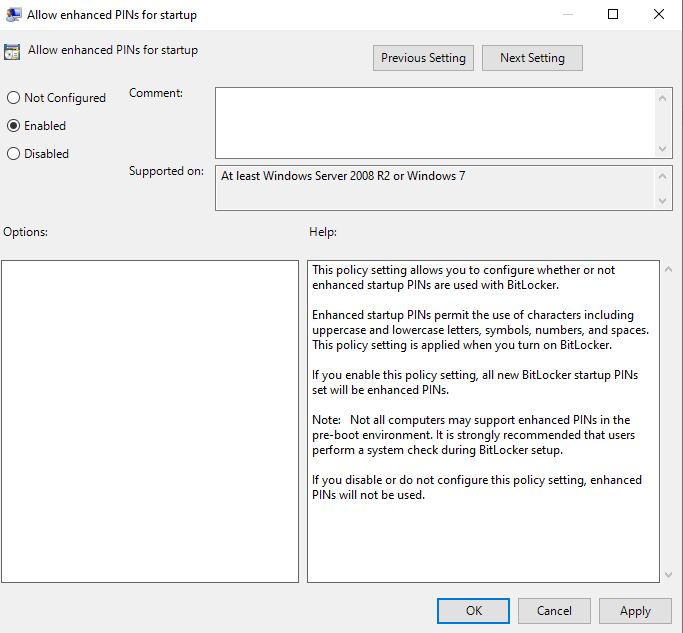This screenshot has width=683, height=633.
Task: Click the Comment box scroll down arrow
Action: [663, 149]
